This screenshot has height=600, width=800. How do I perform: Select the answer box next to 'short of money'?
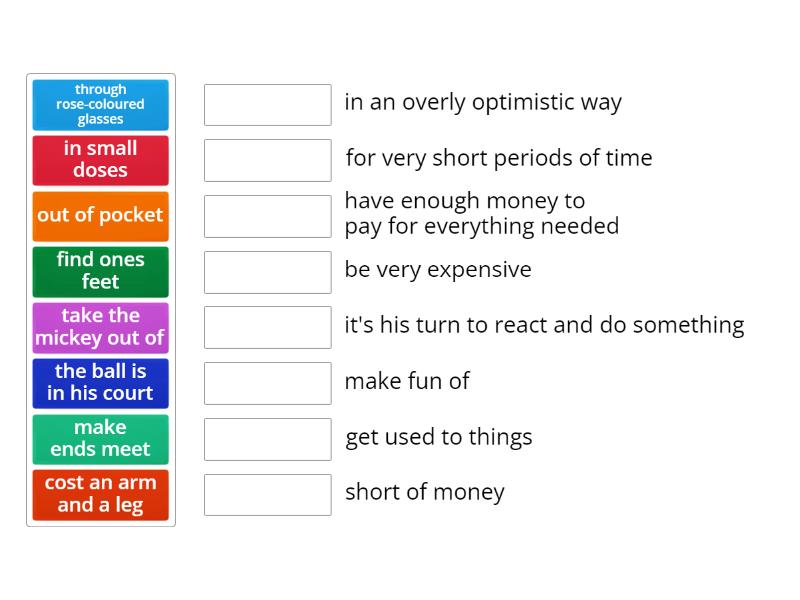[x=266, y=496]
